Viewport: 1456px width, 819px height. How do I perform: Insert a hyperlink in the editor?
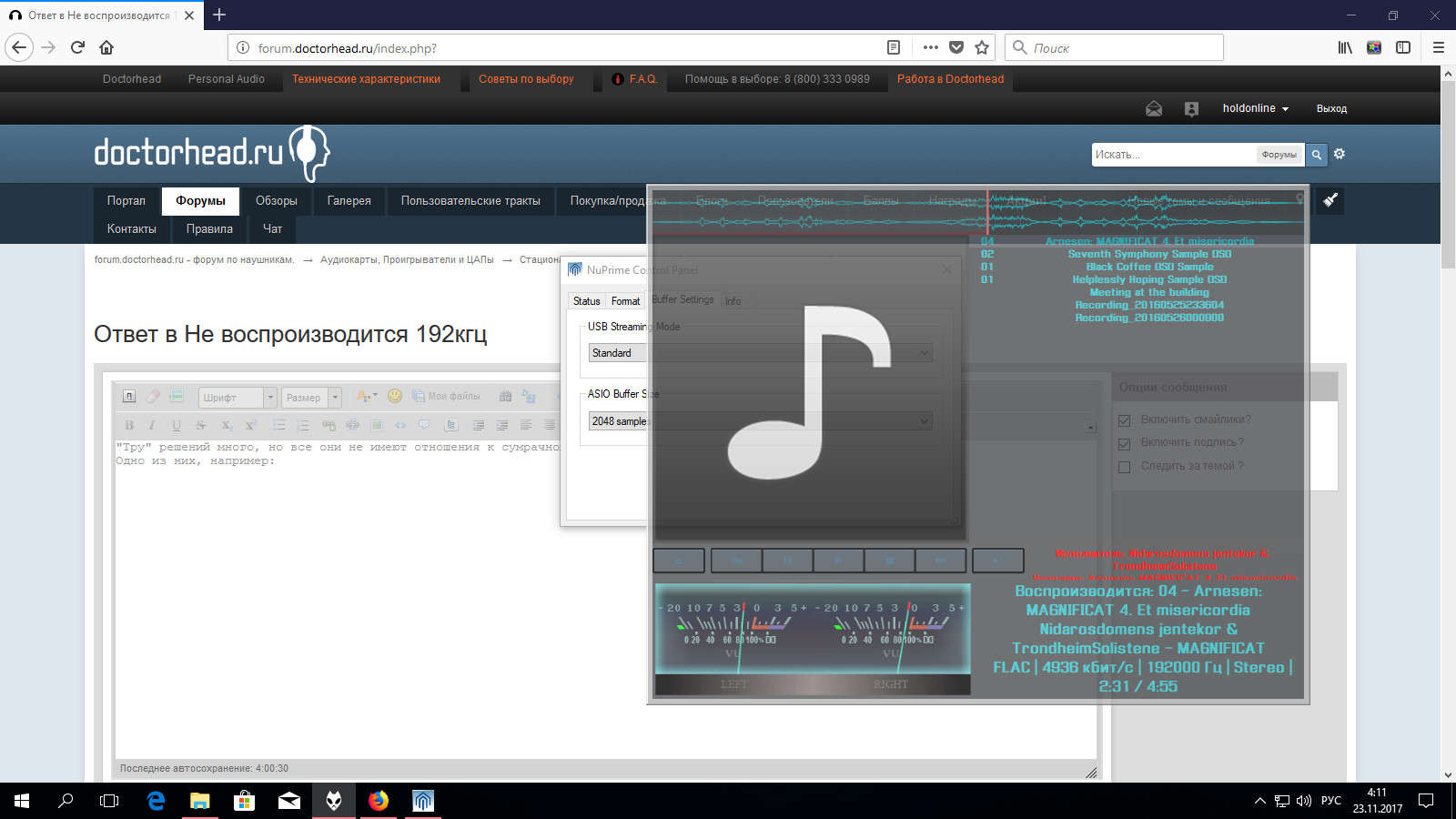[329, 425]
